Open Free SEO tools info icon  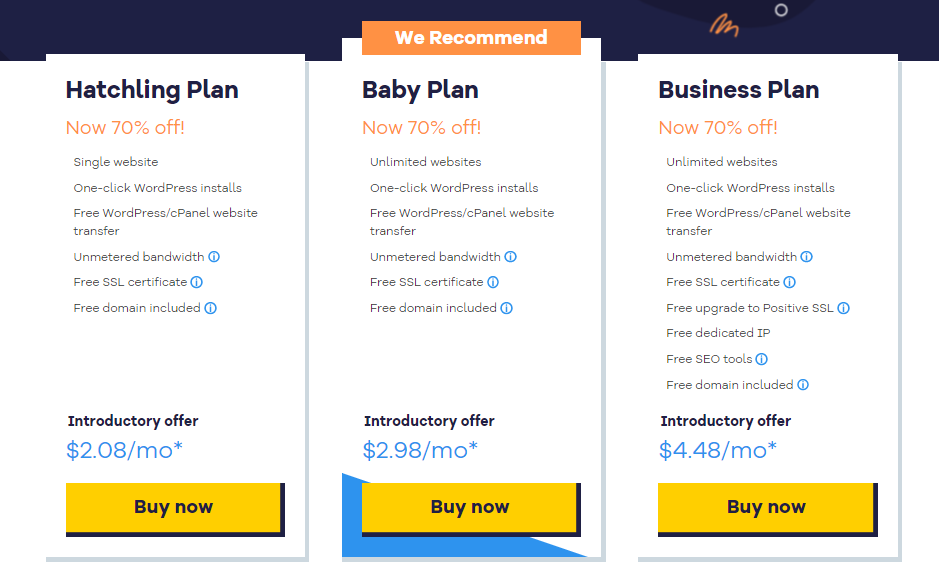pos(761,359)
